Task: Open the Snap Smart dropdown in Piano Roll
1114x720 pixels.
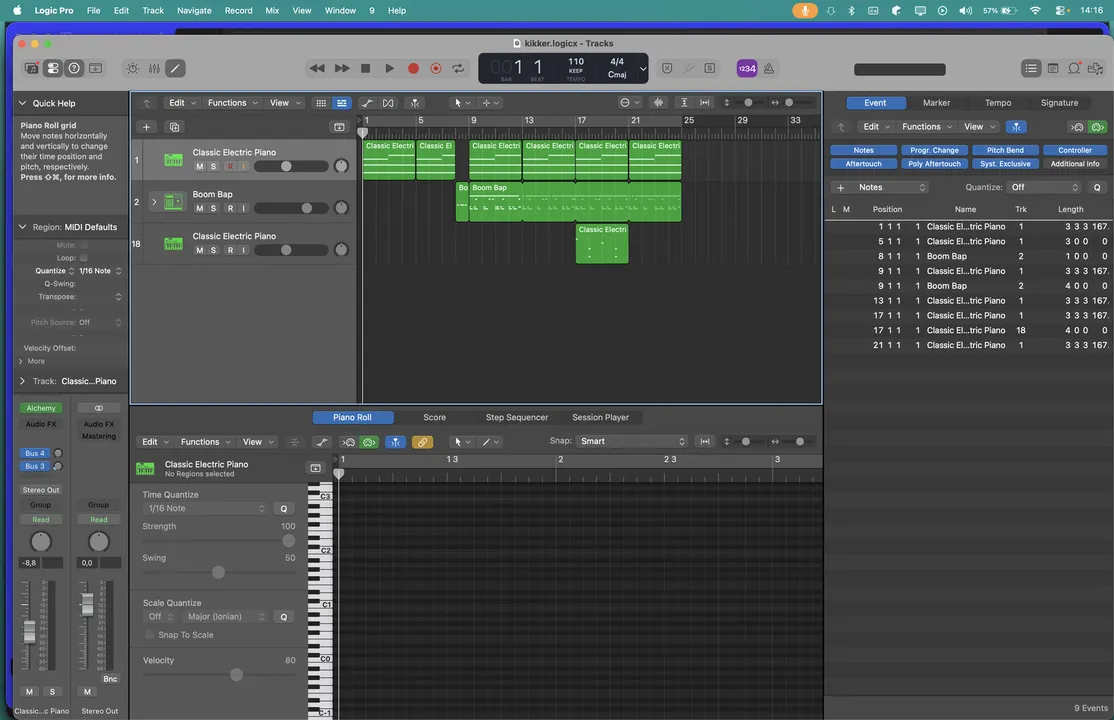Action: [632, 441]
